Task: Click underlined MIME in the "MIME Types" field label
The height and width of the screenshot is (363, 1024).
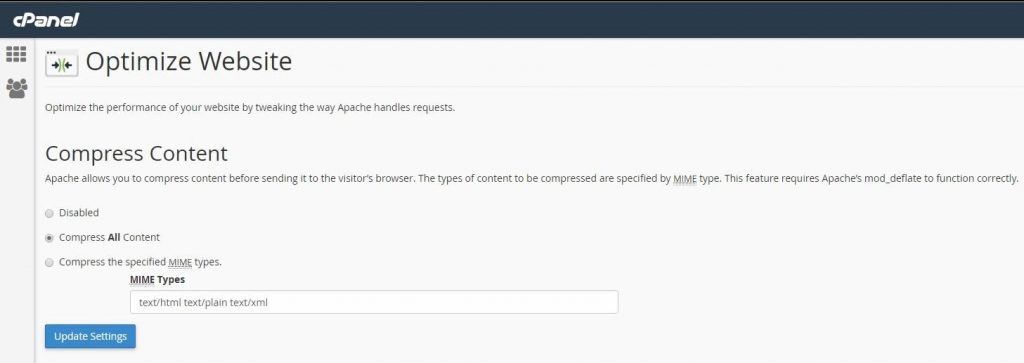Action: click(x=142, y=279)
